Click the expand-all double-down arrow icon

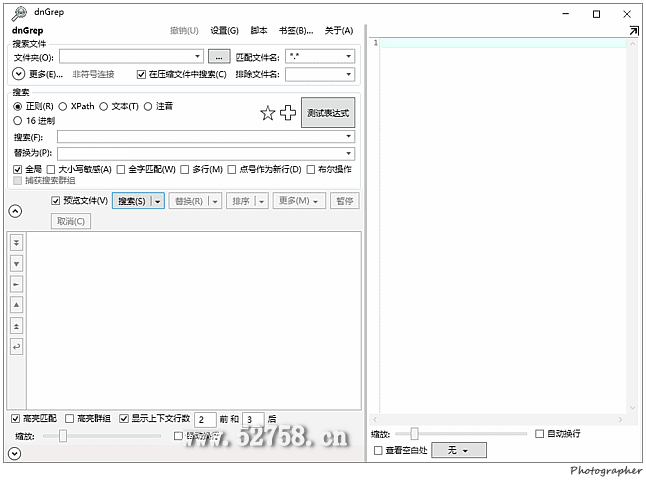pyautogui.click(x=16, y=243)
